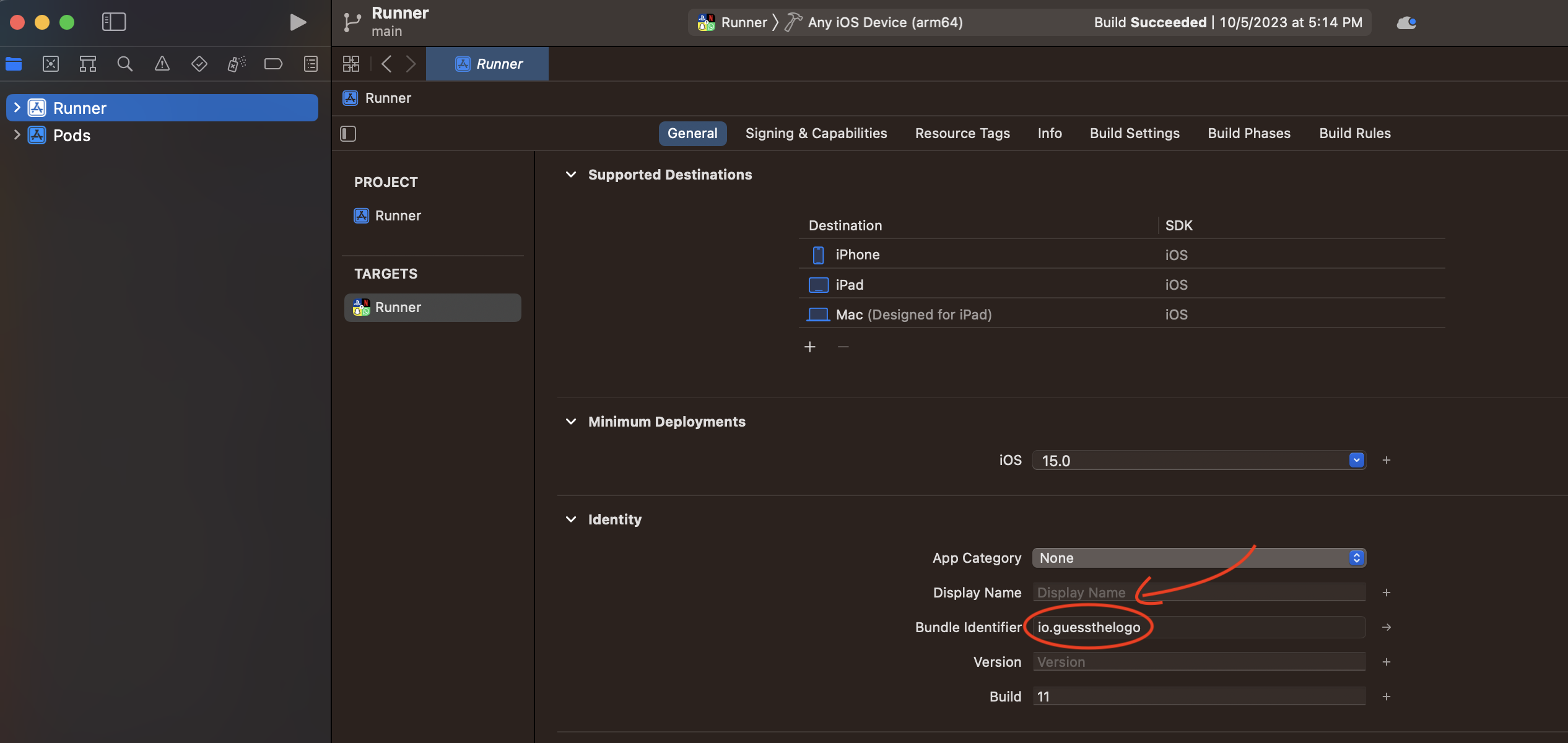Click Runner in the jump bar
The height and width of the screenshot is (743, 1568).
[377, 98]
